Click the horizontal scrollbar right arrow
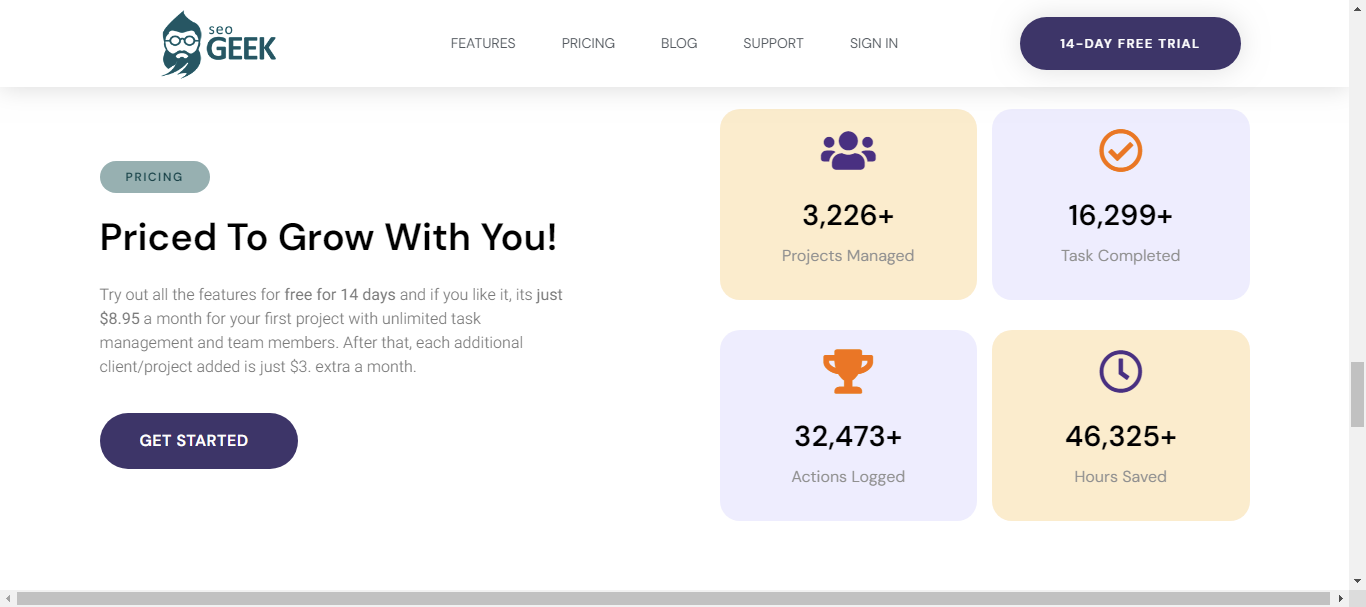 [1340, 598]
